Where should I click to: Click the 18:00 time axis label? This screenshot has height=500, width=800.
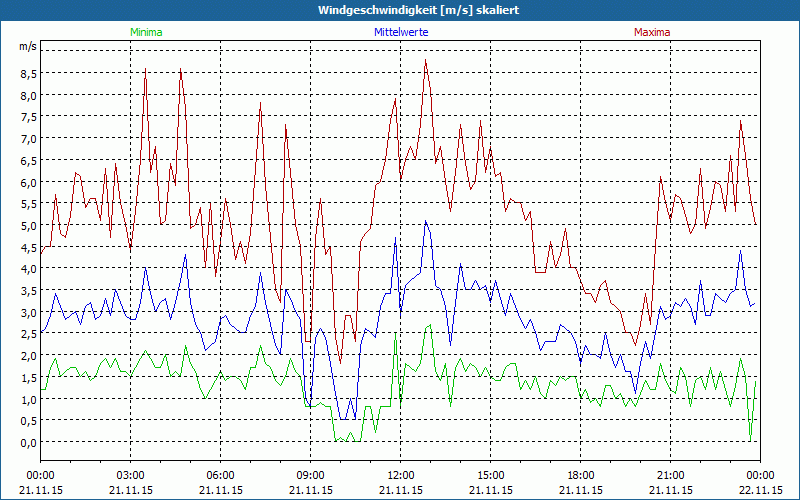581,475
